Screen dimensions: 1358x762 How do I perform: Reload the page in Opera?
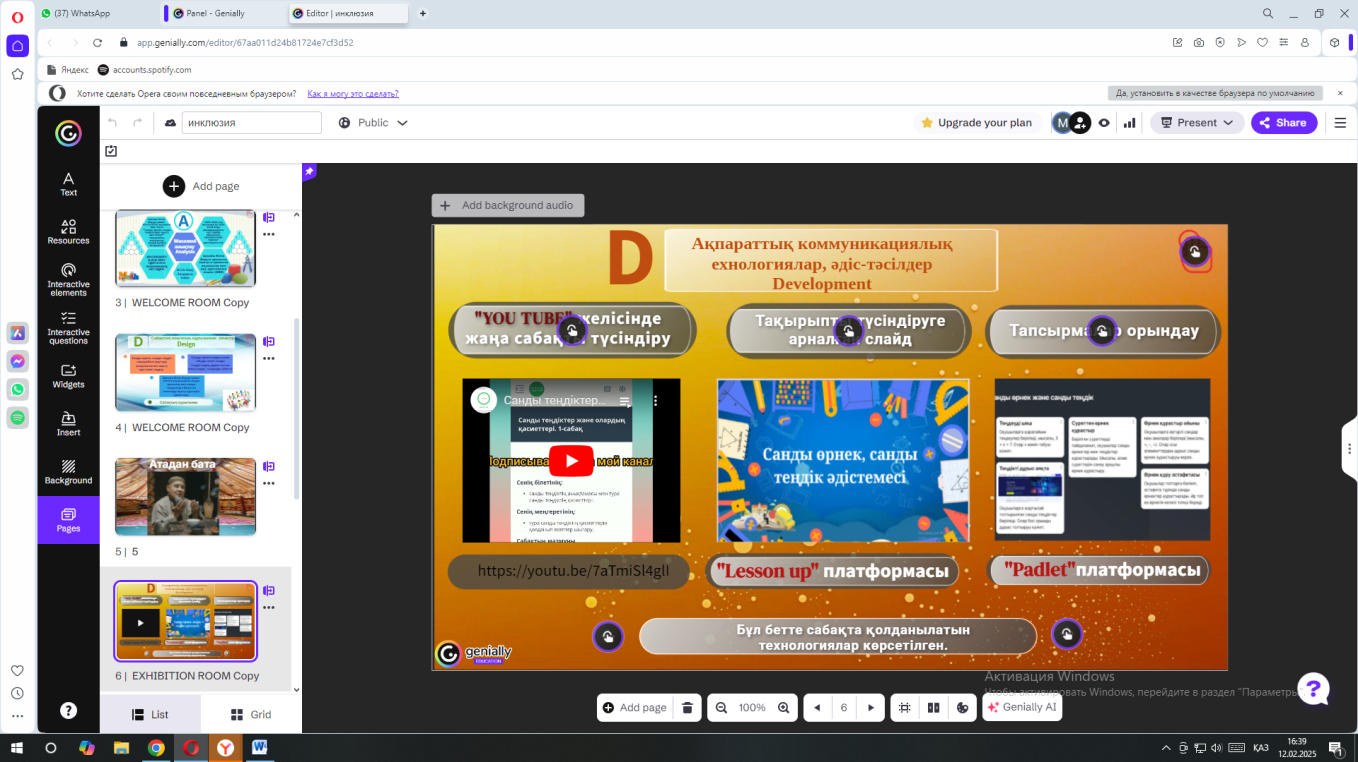98,43
